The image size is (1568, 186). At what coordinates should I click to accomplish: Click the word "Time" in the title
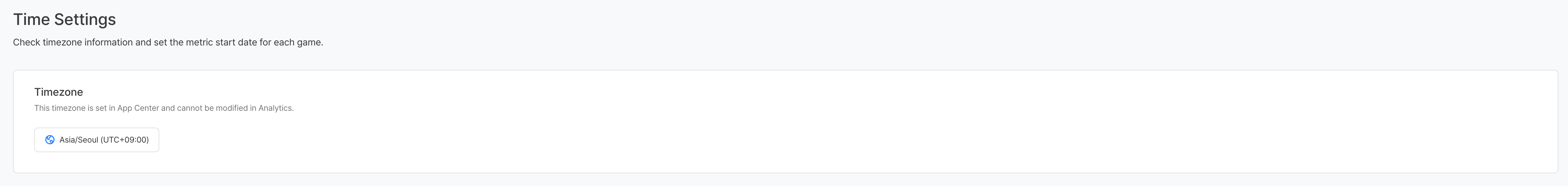31,19
